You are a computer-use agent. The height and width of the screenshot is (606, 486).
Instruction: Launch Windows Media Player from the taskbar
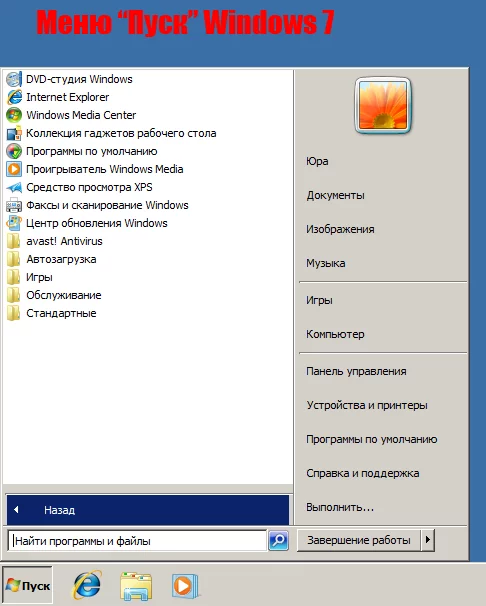[x=185, y=586]
